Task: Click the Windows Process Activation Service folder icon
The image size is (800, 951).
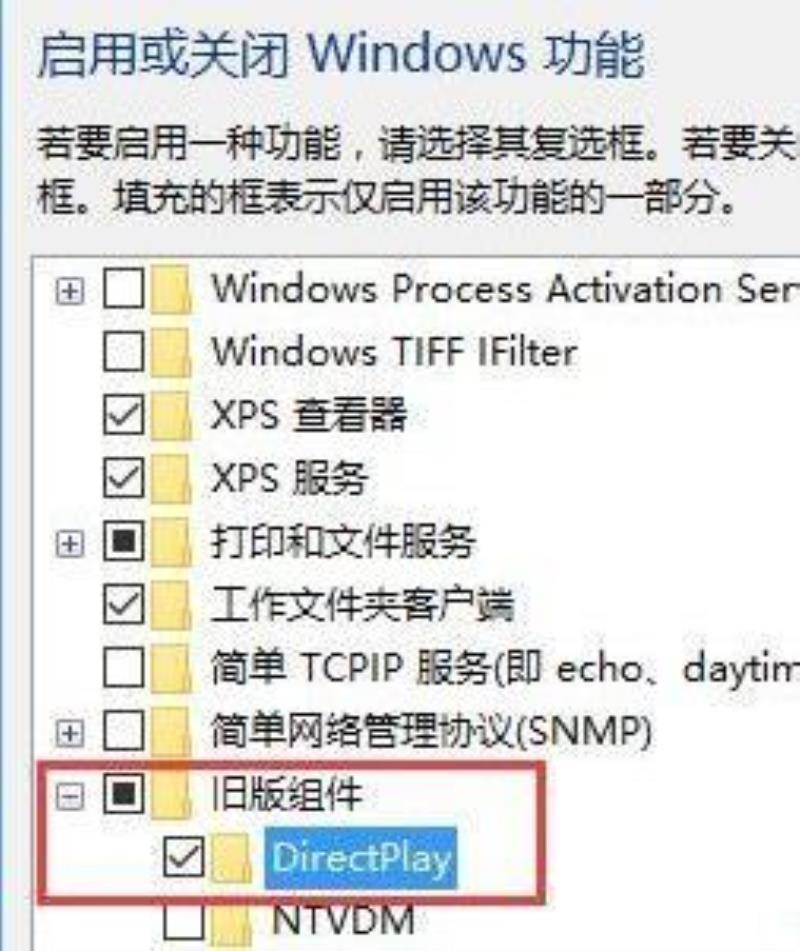Action: [x=172, y=289]
